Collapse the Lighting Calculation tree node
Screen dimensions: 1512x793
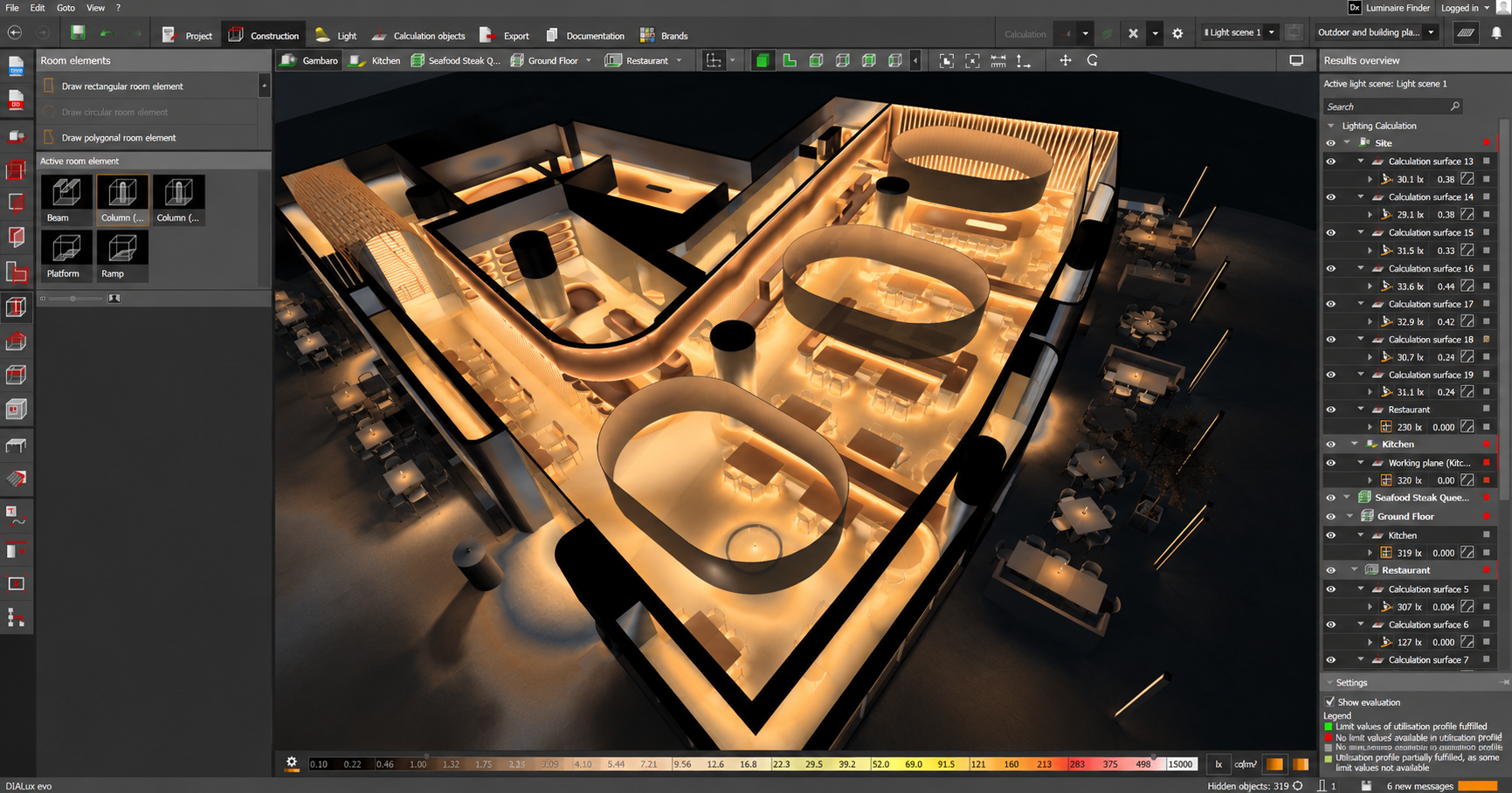click(x=1331, y=126)
